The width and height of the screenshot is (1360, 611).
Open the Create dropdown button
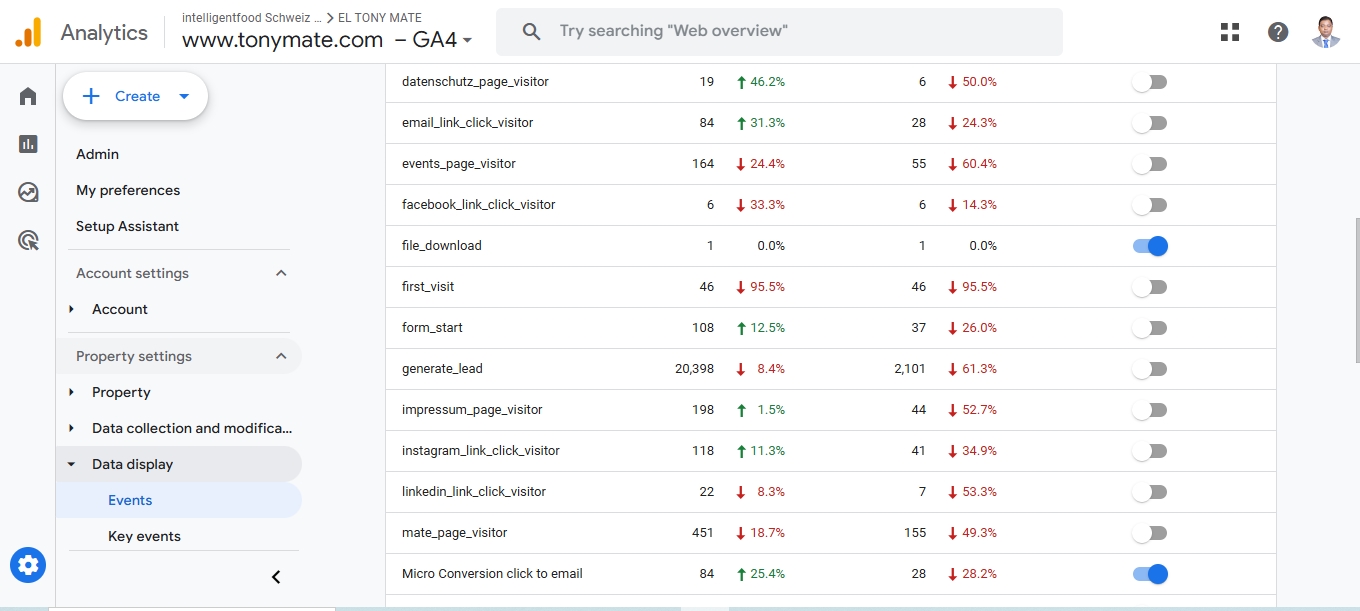click(136, 96)
